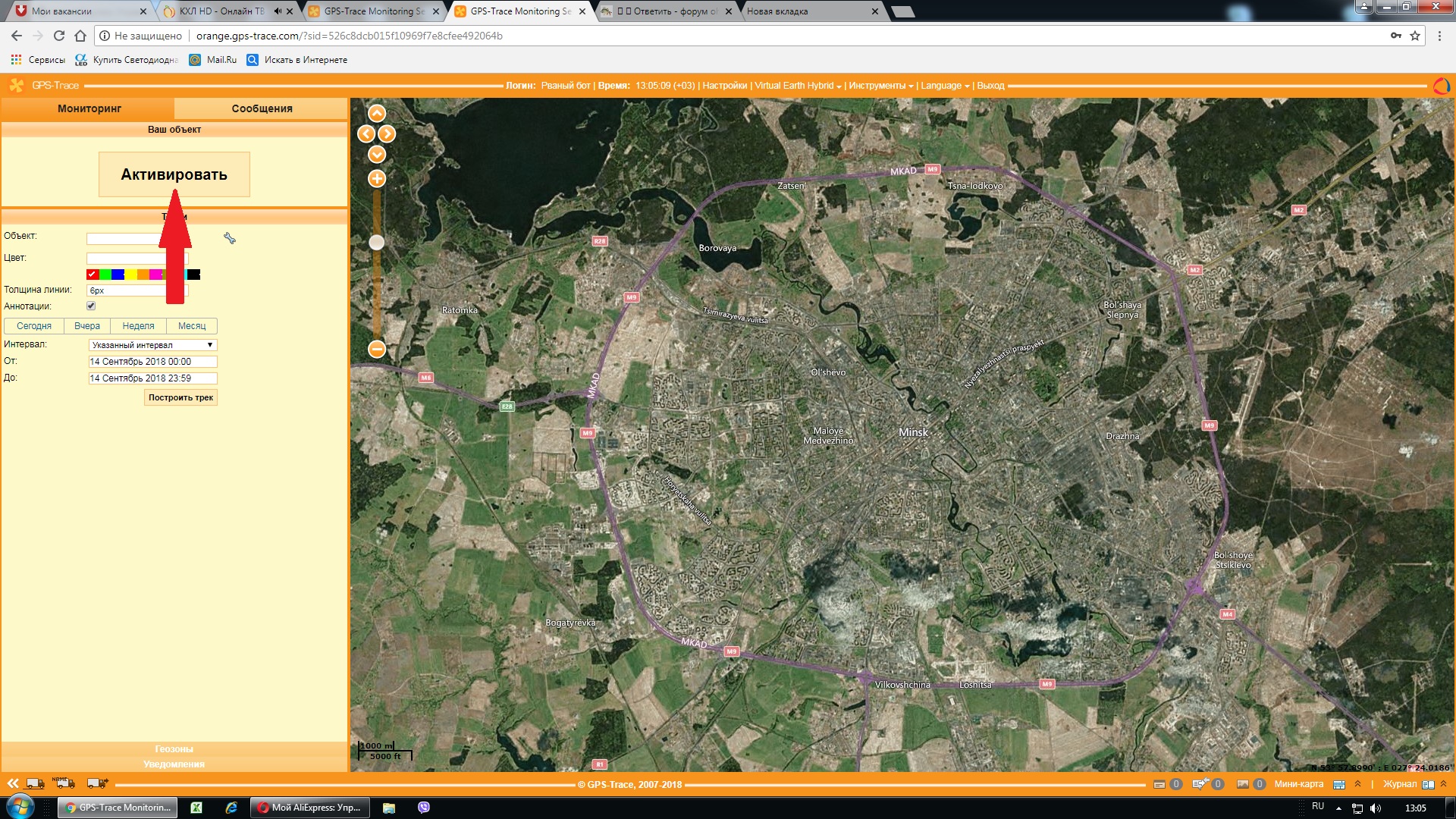The height and width of the screenshot is (819, 1456).
Task: Click the wrench icon next to Объект field
Action: (x=230, y=238)
